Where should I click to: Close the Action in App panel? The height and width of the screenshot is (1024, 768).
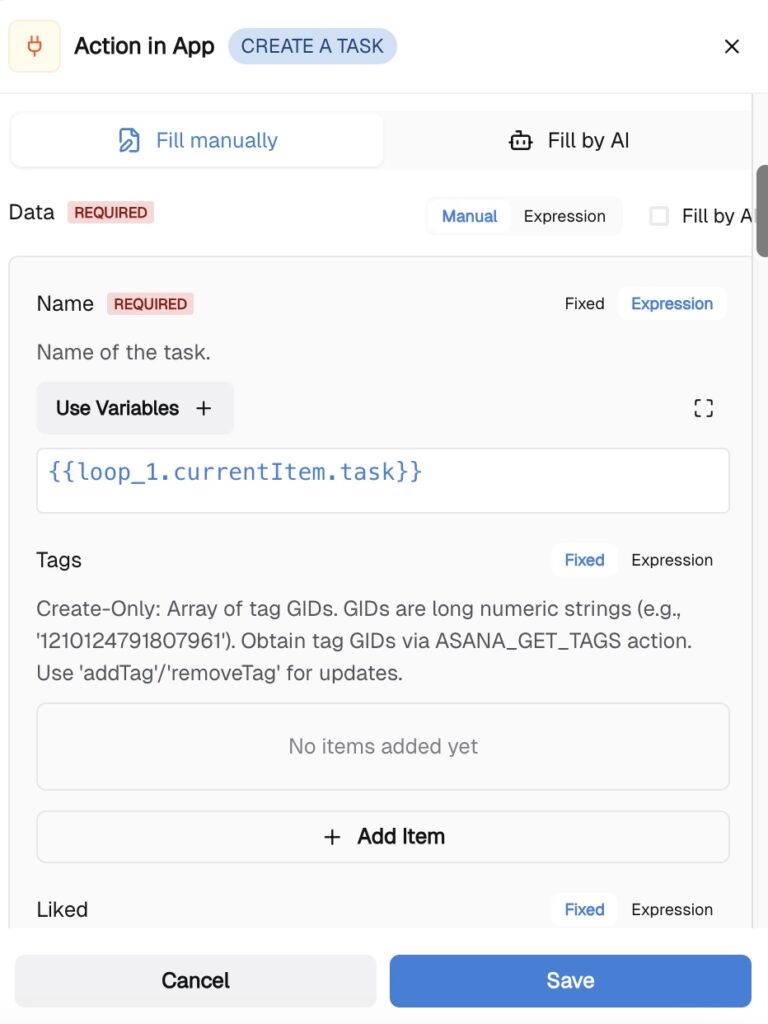pyautogui.click(x=732, y=47)
